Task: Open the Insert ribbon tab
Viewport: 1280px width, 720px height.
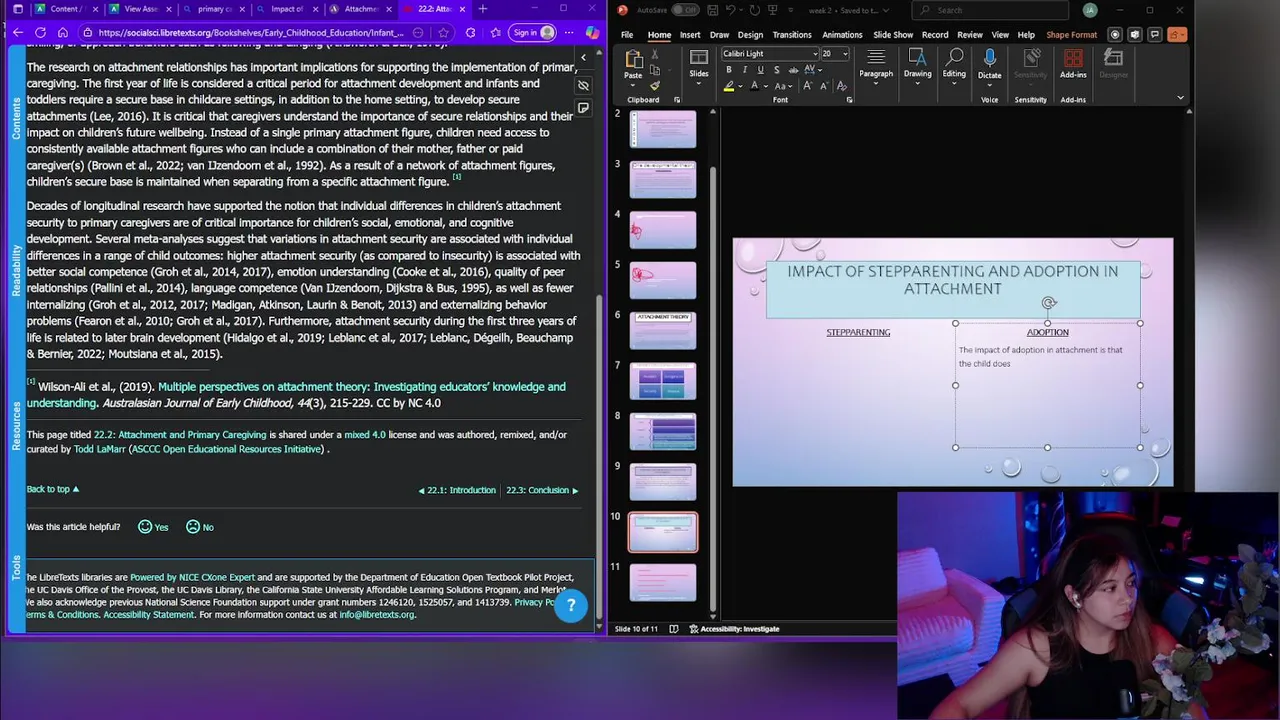Action: (690, 35)
